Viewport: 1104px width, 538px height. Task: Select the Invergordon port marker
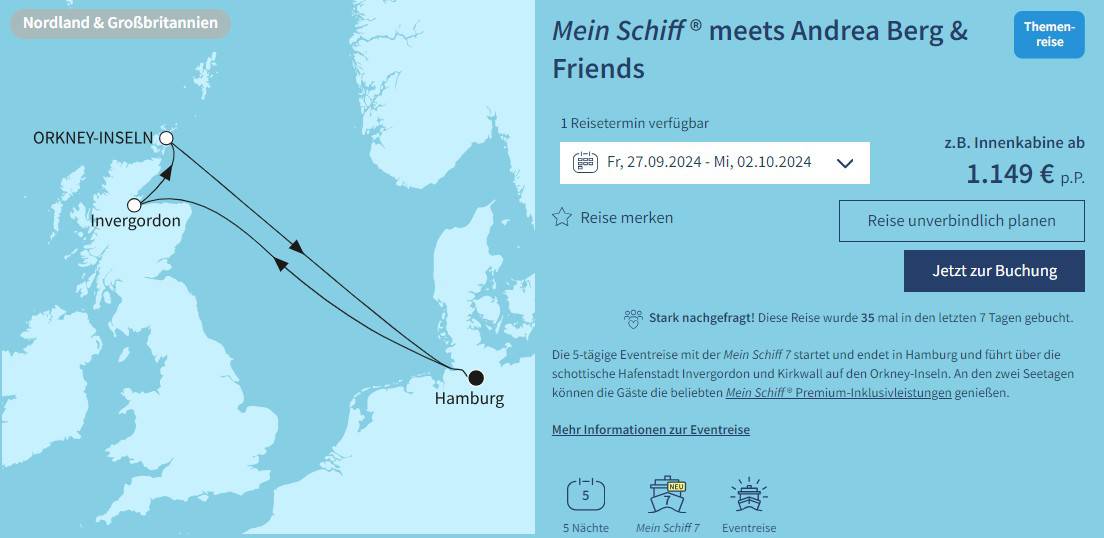coord(134,205)
